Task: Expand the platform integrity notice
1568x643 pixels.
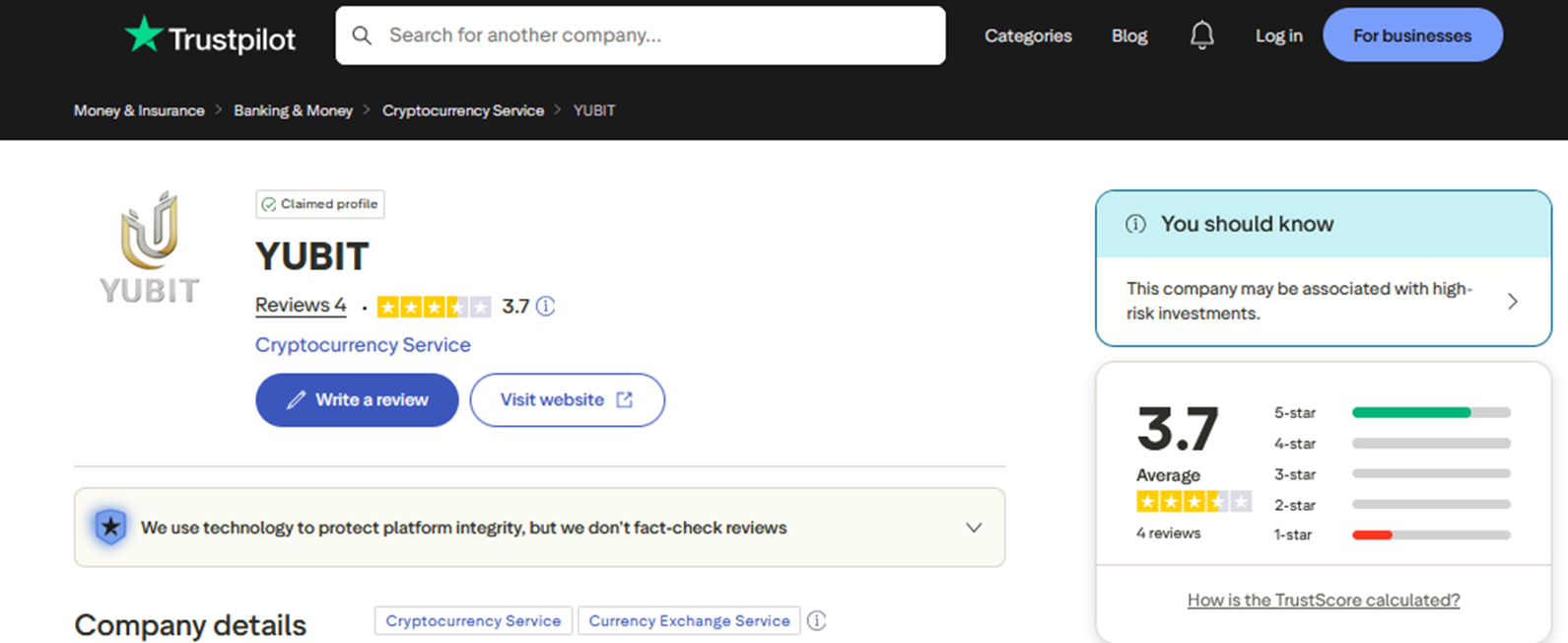Action: (973, 528)
